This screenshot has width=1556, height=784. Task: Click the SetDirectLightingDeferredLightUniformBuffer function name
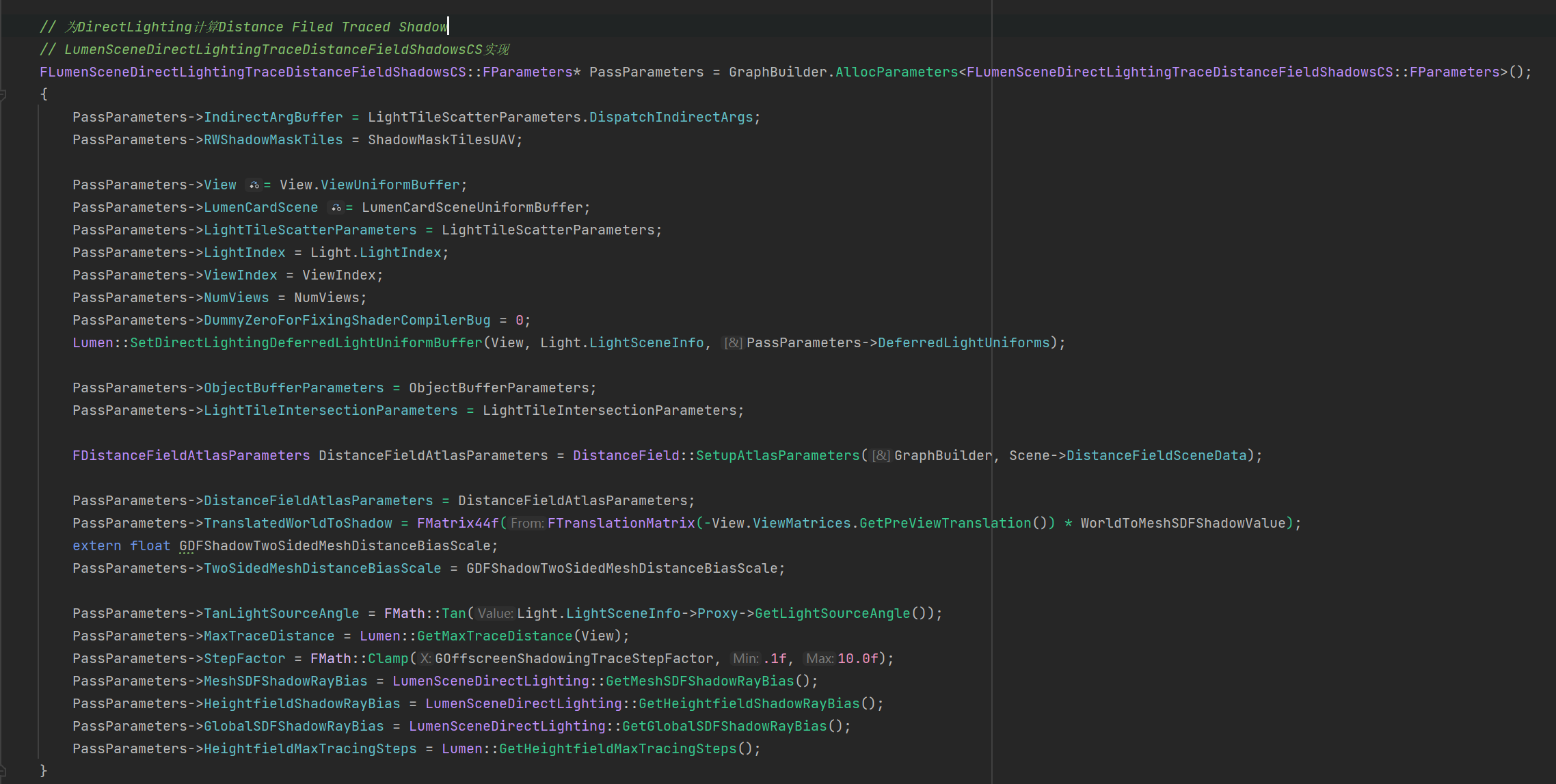coord(306,343)
